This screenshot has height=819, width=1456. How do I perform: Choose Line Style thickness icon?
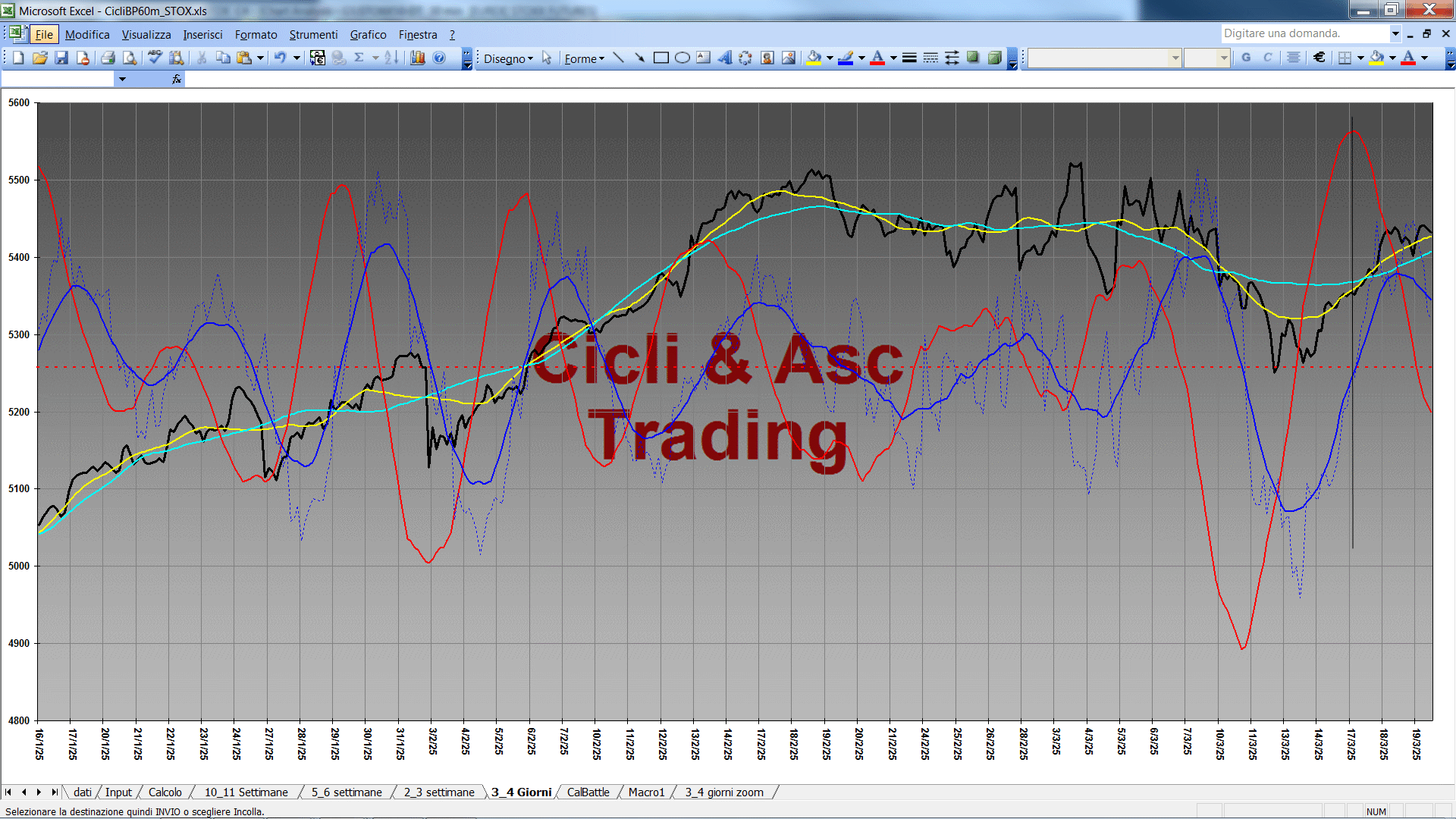click(909, 58)
